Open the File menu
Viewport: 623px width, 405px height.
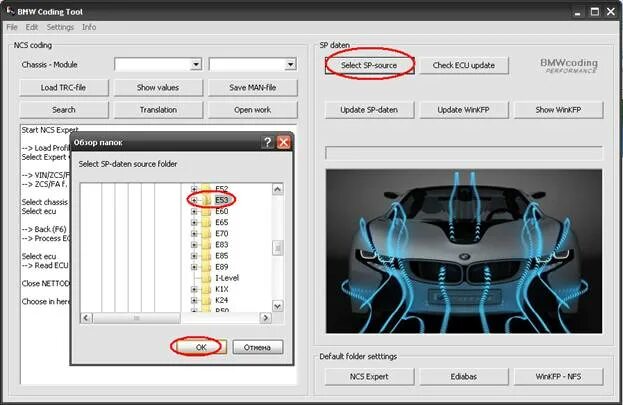coord(12,27)
